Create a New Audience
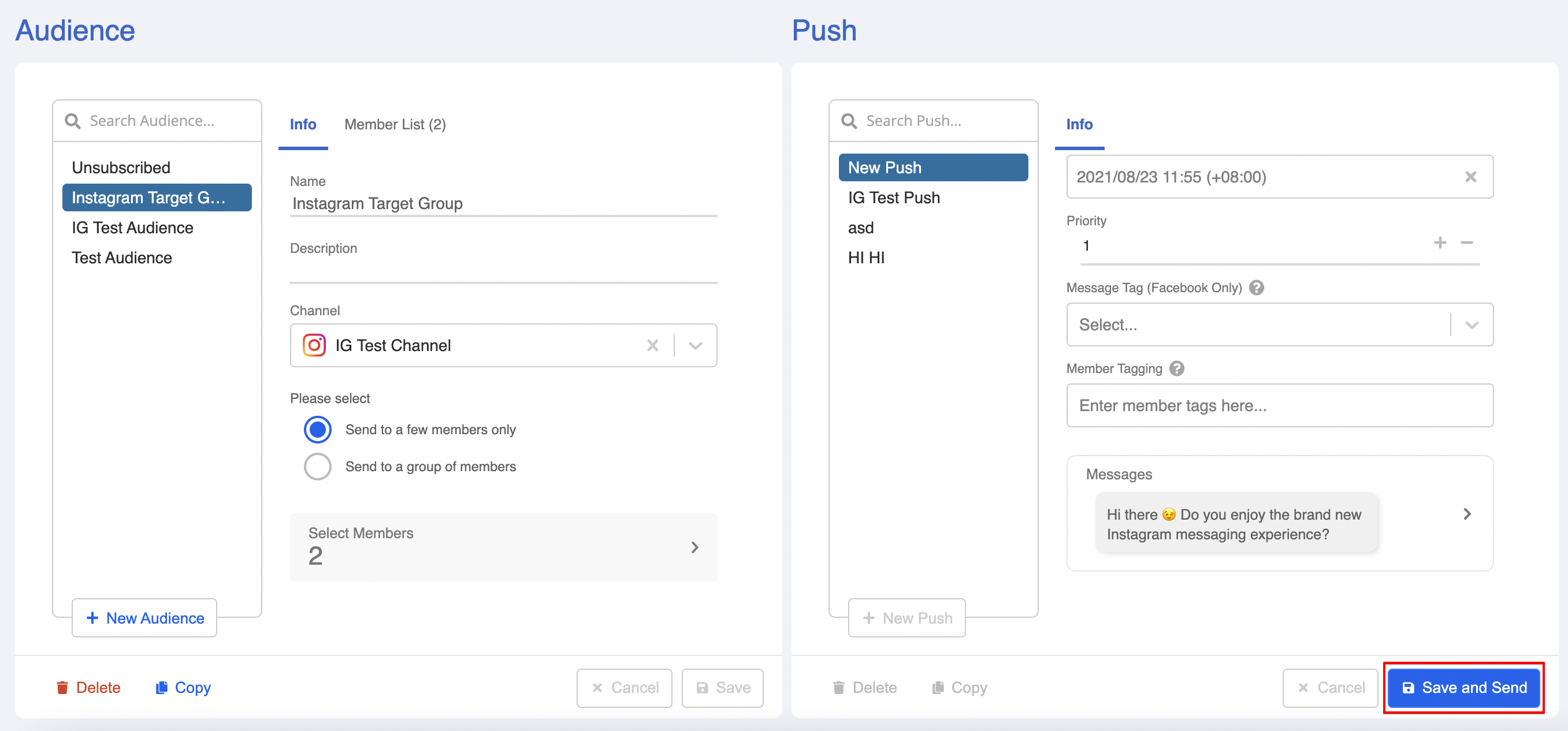Screen dimensions: 1568x731 pos(144,618)
